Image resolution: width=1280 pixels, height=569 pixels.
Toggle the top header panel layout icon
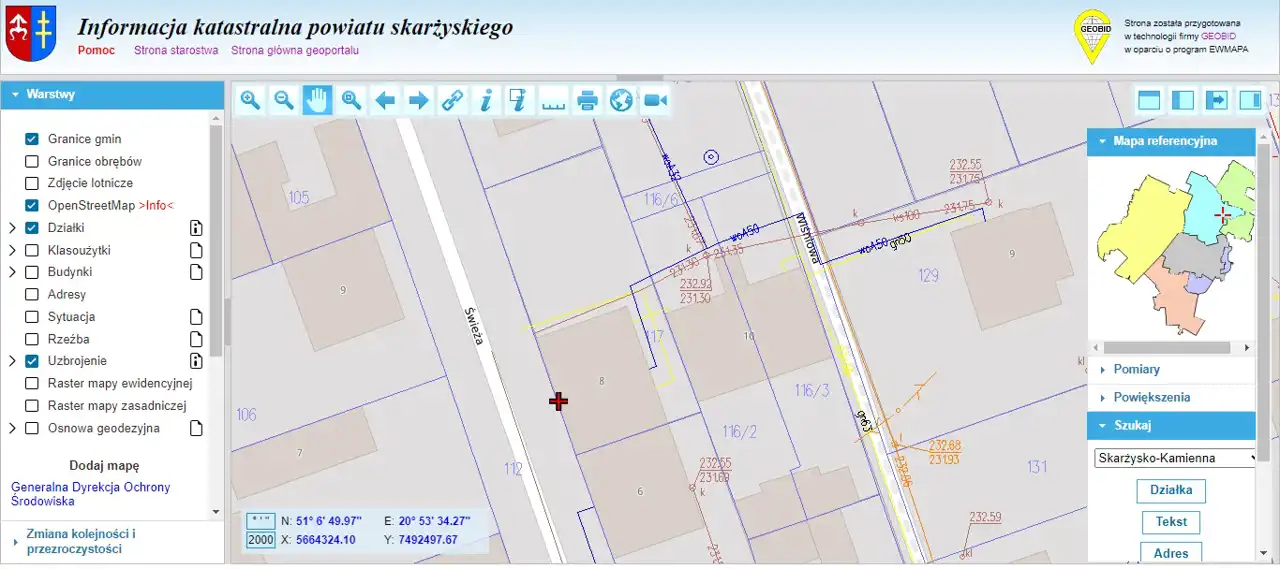point(1149,100)
